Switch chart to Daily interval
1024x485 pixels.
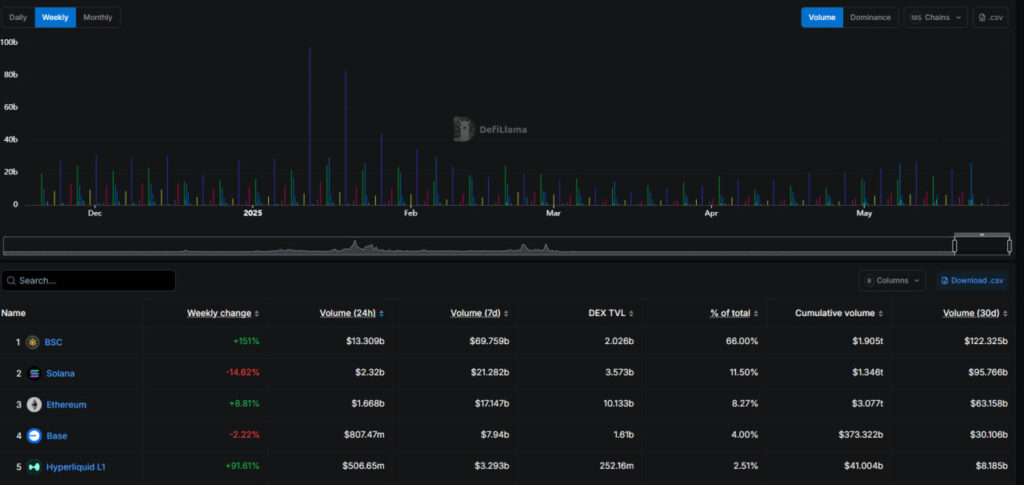pos(18,18)
